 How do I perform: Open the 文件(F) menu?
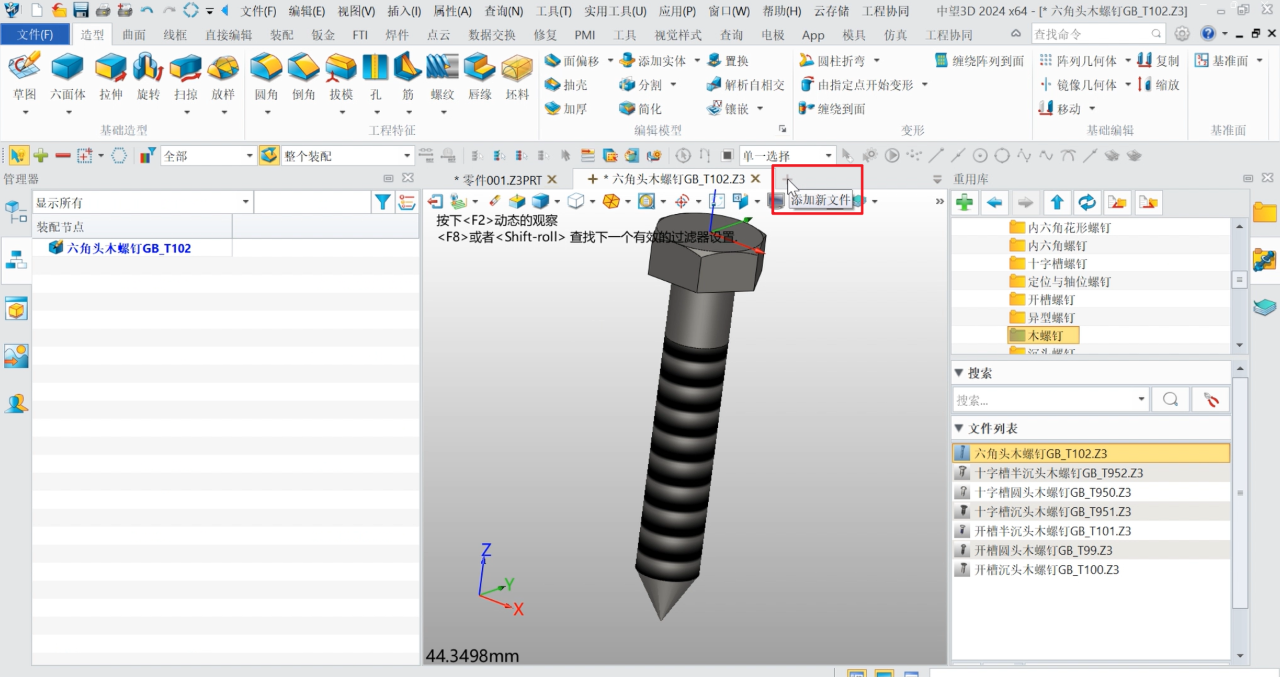(x=258, y=11)
